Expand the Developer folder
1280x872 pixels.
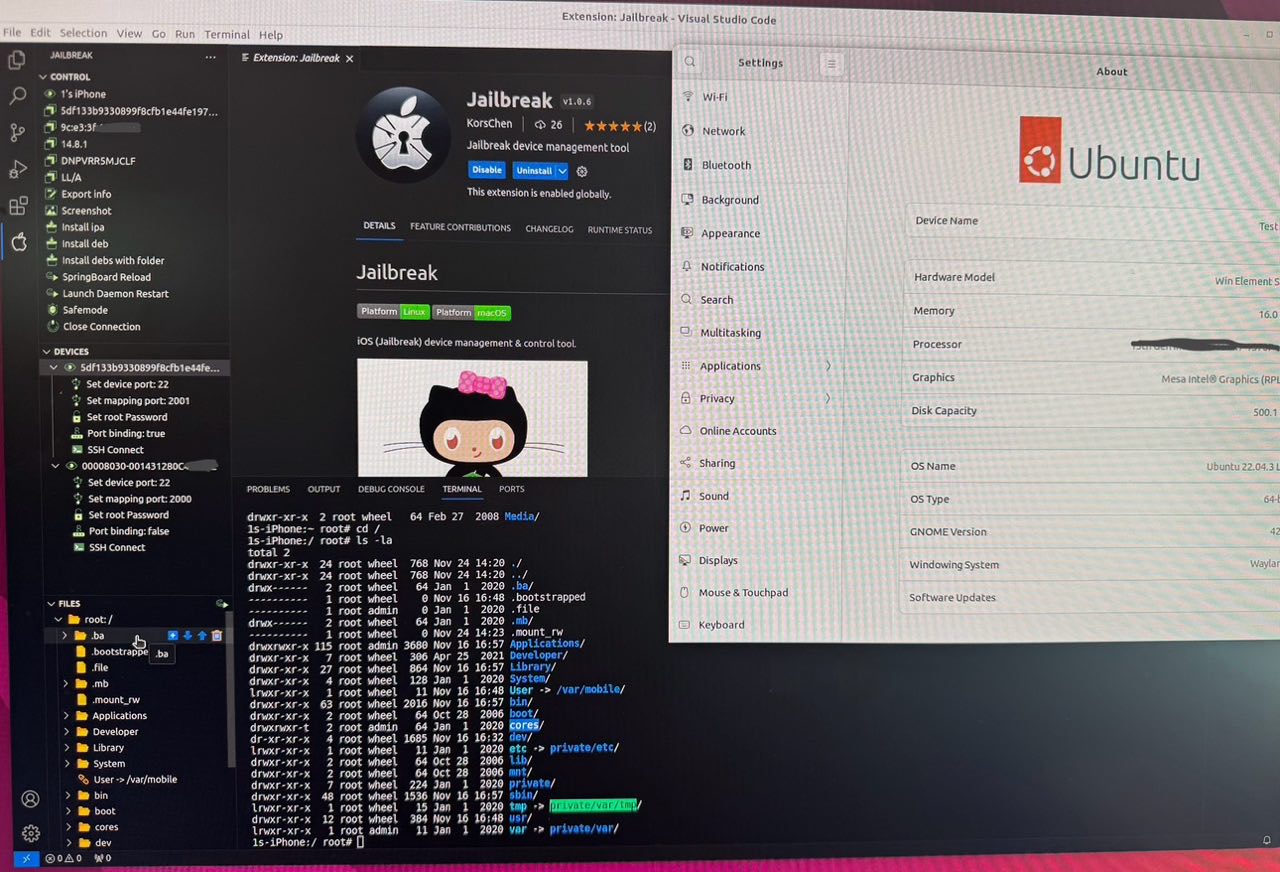[67, 732]
